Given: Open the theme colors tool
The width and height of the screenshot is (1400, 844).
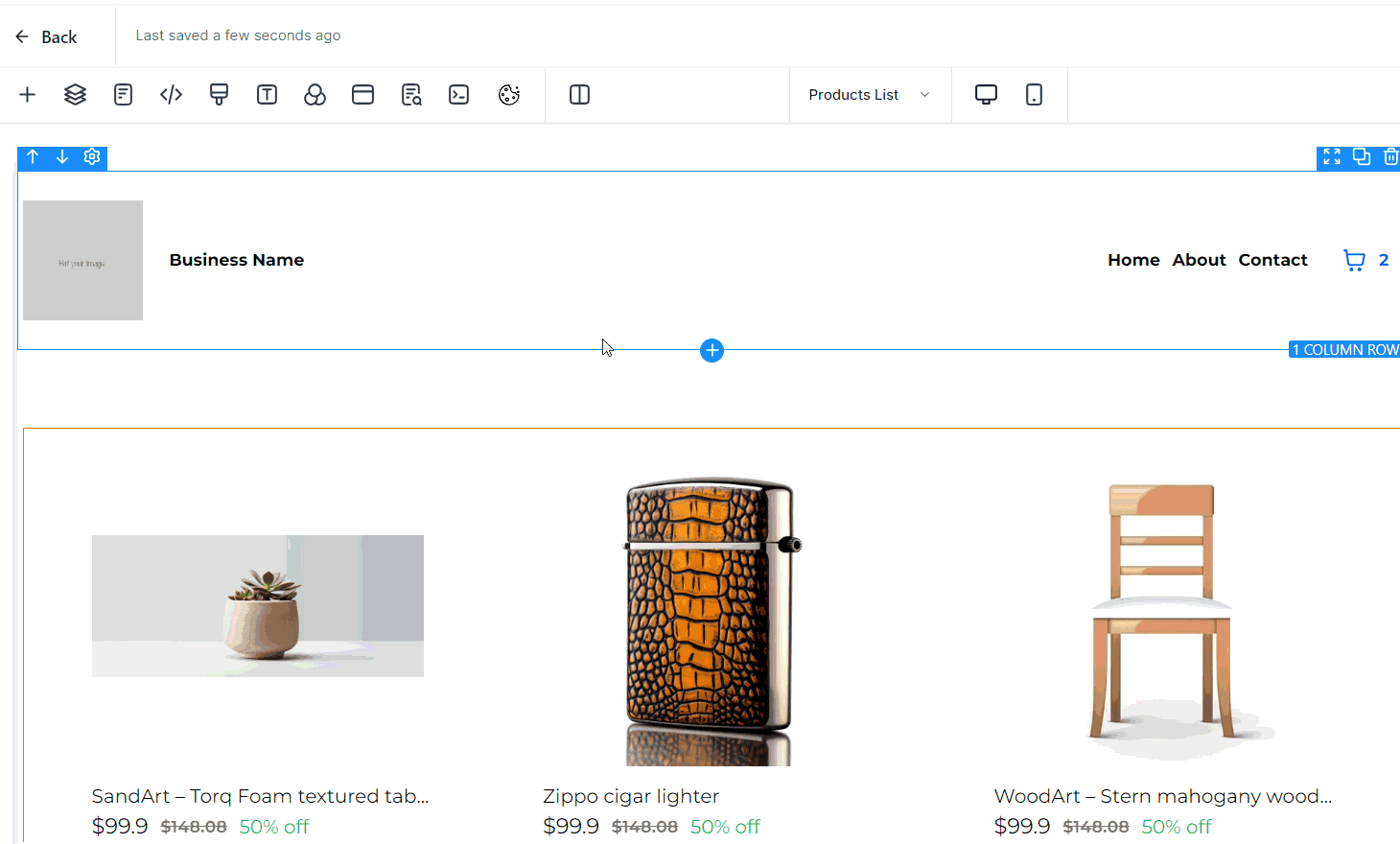Looking at the screenshot, I should 315,94.
